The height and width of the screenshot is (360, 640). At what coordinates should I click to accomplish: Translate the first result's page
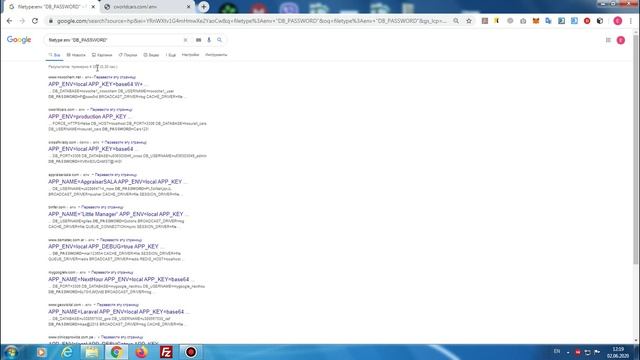tap(116, 77)
